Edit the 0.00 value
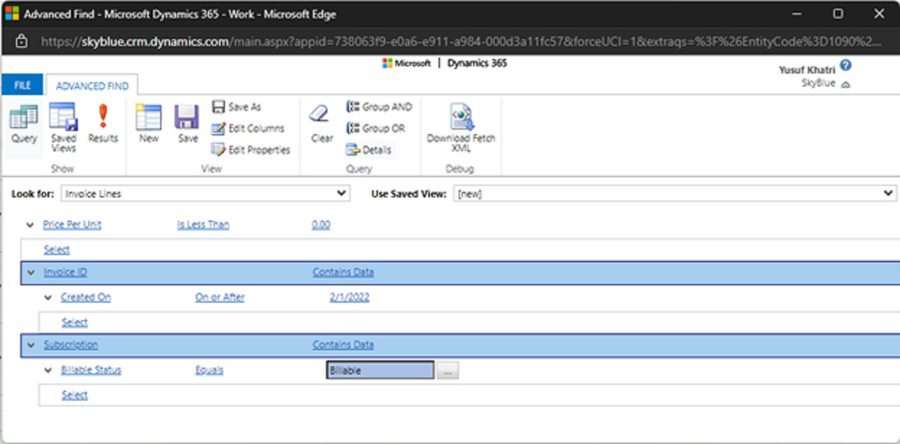Image resolution: width=900 pixels, height=444 pixels. (321, 225)
